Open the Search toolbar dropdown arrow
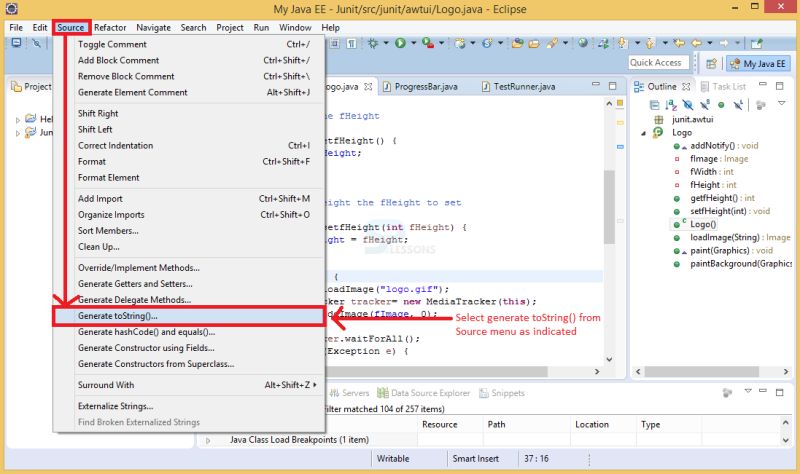This screenshot has width=800, height=474. pyautogui.click(x=565, y=43)
